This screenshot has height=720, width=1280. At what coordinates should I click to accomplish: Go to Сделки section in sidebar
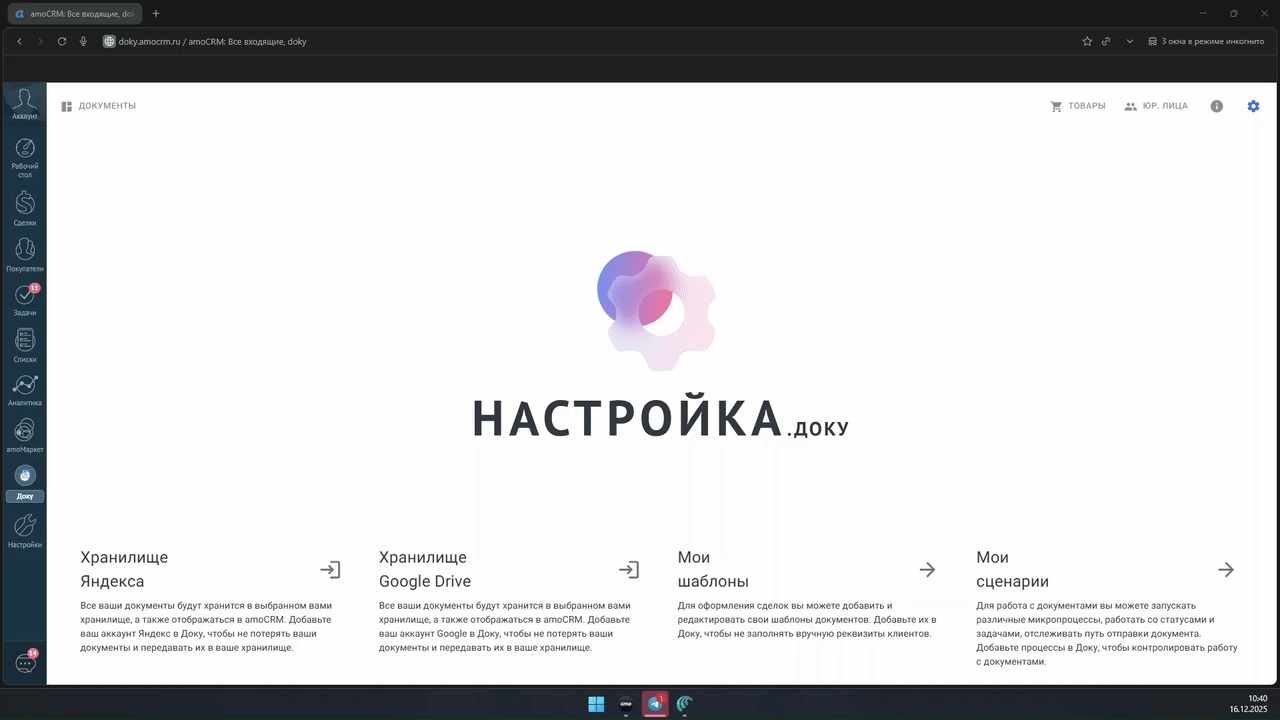click(25, 209)
